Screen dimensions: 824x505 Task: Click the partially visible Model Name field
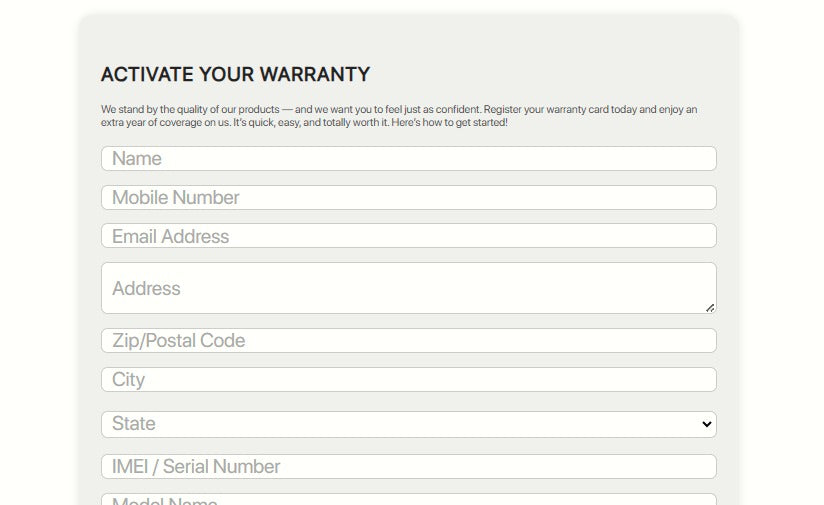pyautogui.click(x=409, y=500)
